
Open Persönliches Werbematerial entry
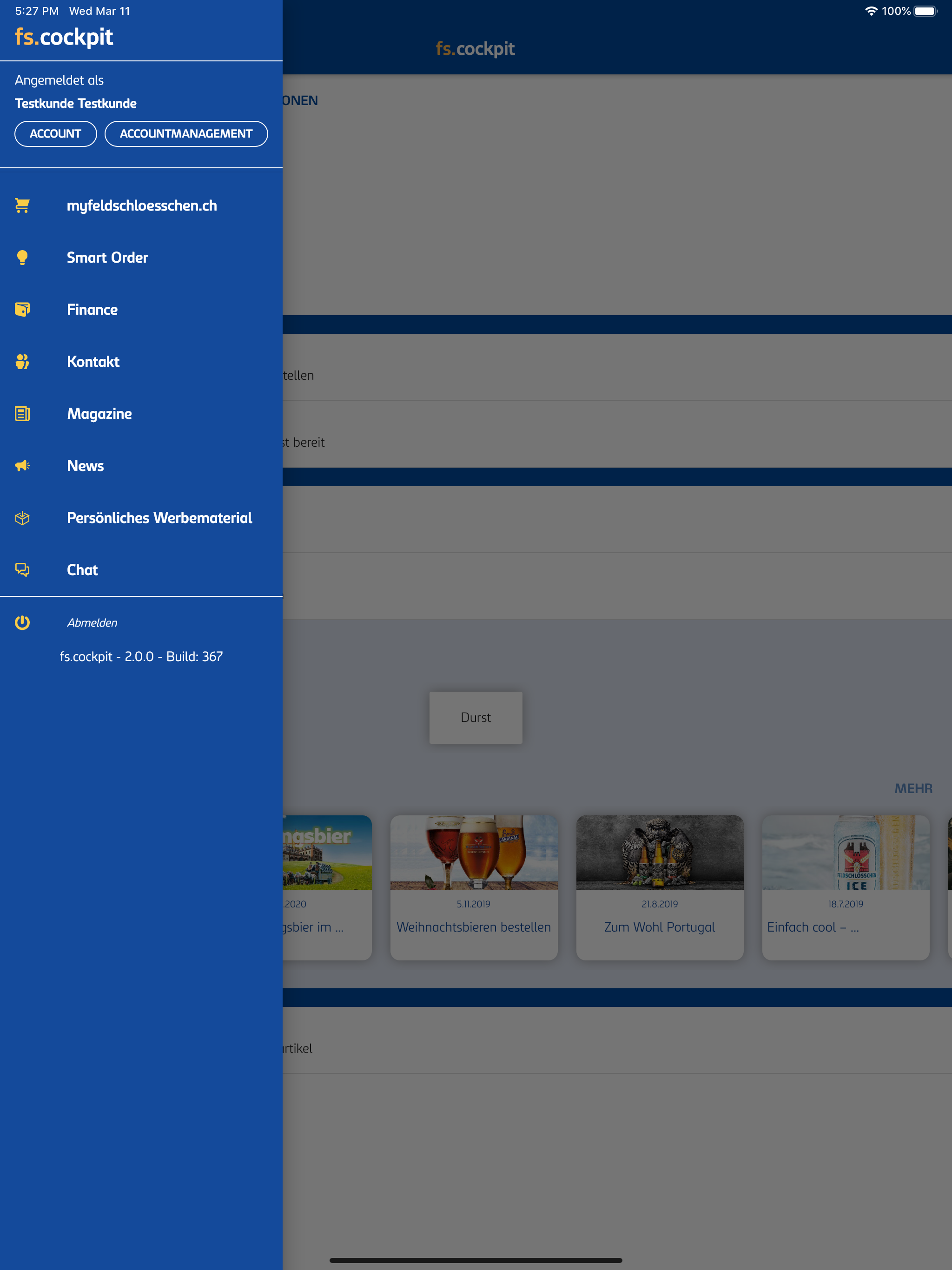coord(141,518)
